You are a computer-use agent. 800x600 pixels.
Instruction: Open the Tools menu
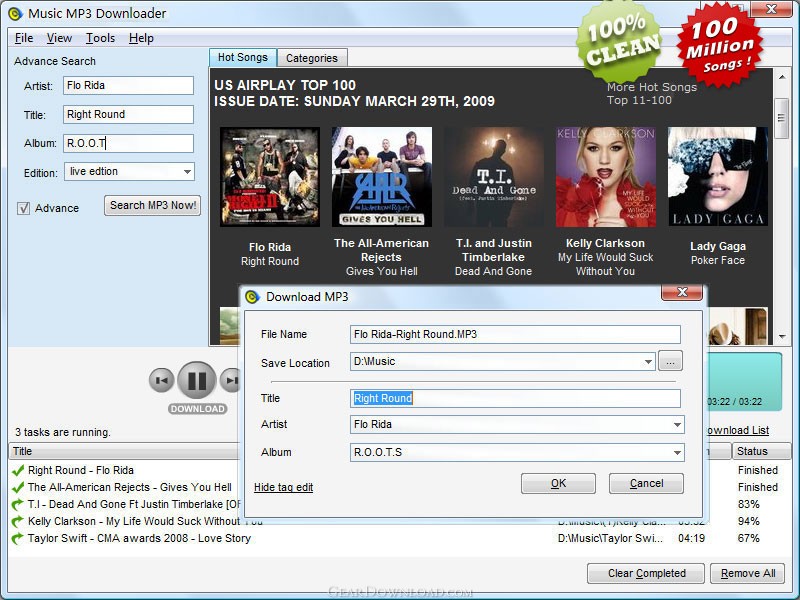100,38
